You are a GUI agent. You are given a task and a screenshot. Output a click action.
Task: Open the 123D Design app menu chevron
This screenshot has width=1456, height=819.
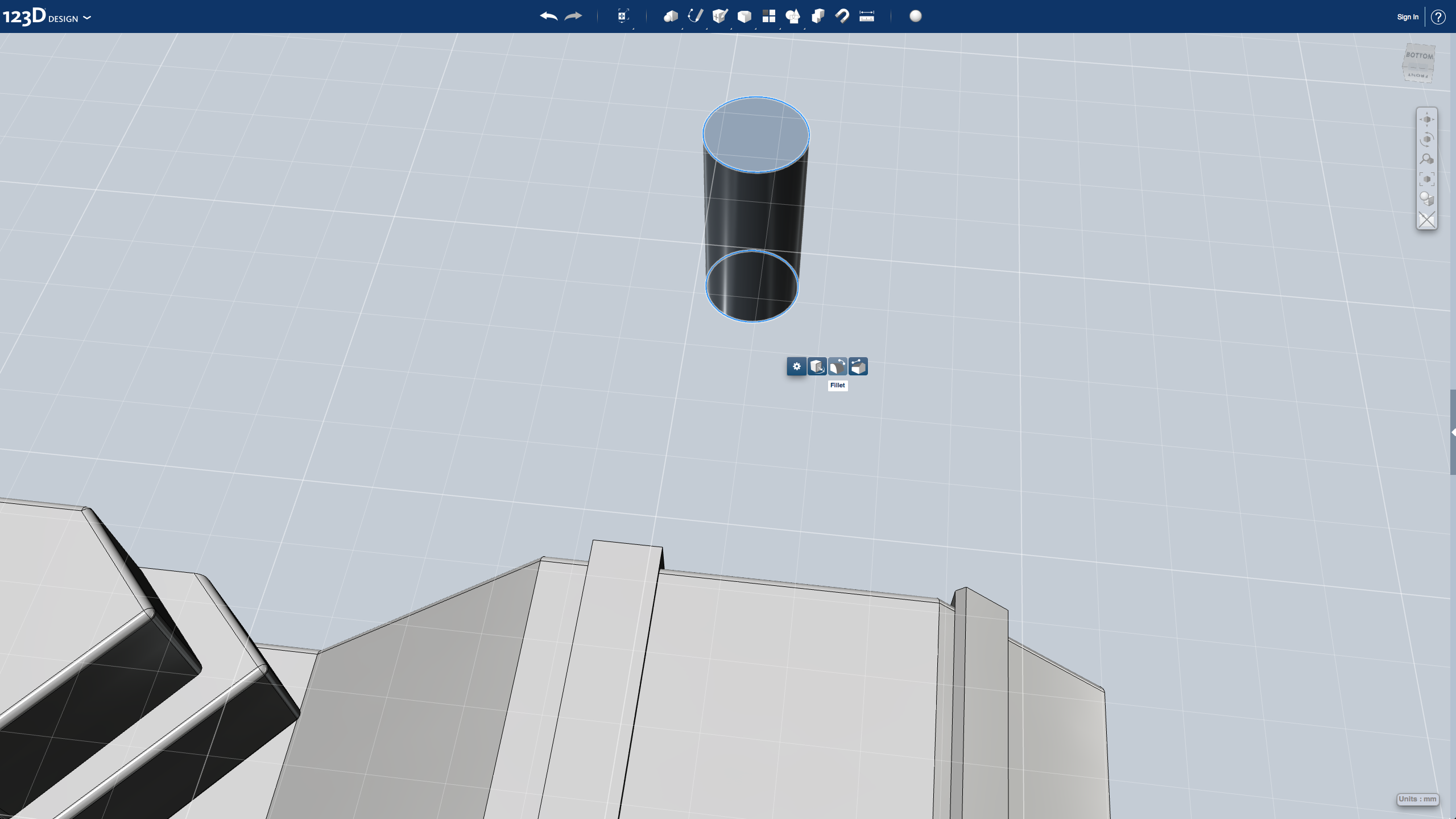point(88,18)
